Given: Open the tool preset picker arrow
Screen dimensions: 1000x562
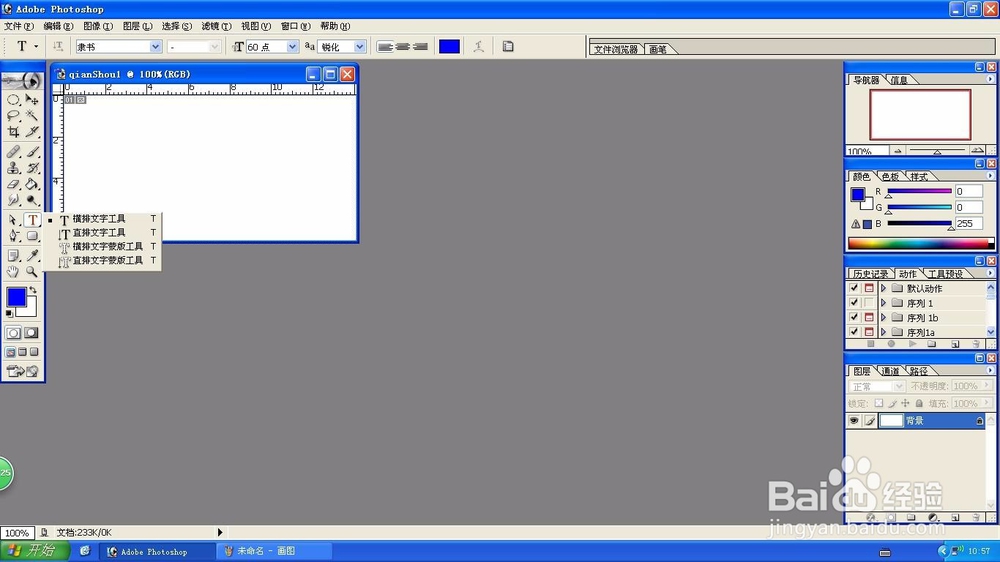Looking at the screenshot, I should pyautogui.click(x=36, y=46).
